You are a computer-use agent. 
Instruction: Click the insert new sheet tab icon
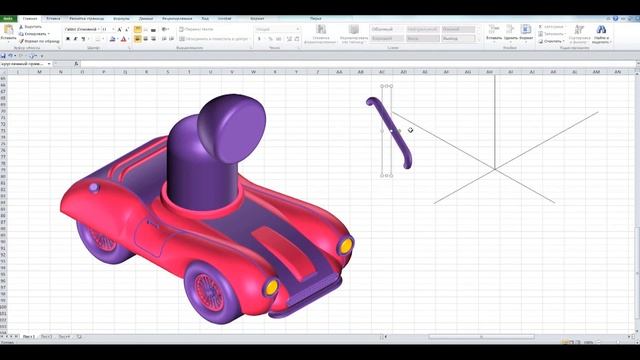point(79,337)
